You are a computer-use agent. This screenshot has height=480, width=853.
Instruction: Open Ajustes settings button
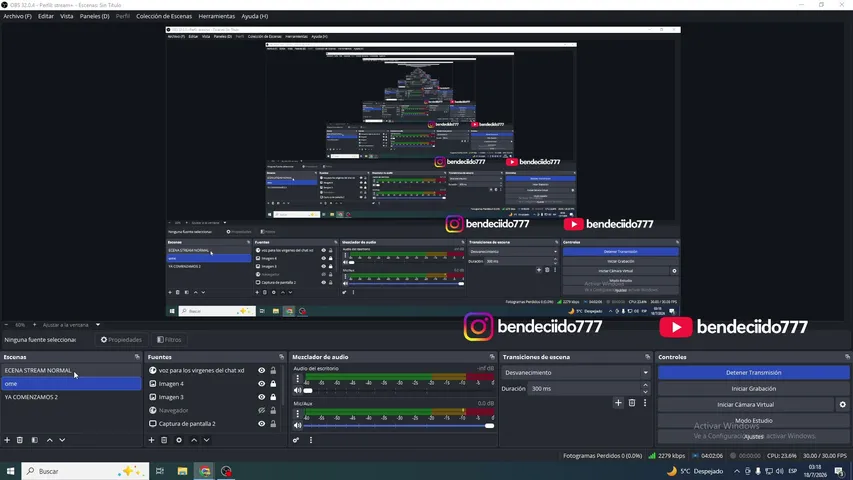tap(753, 436)
